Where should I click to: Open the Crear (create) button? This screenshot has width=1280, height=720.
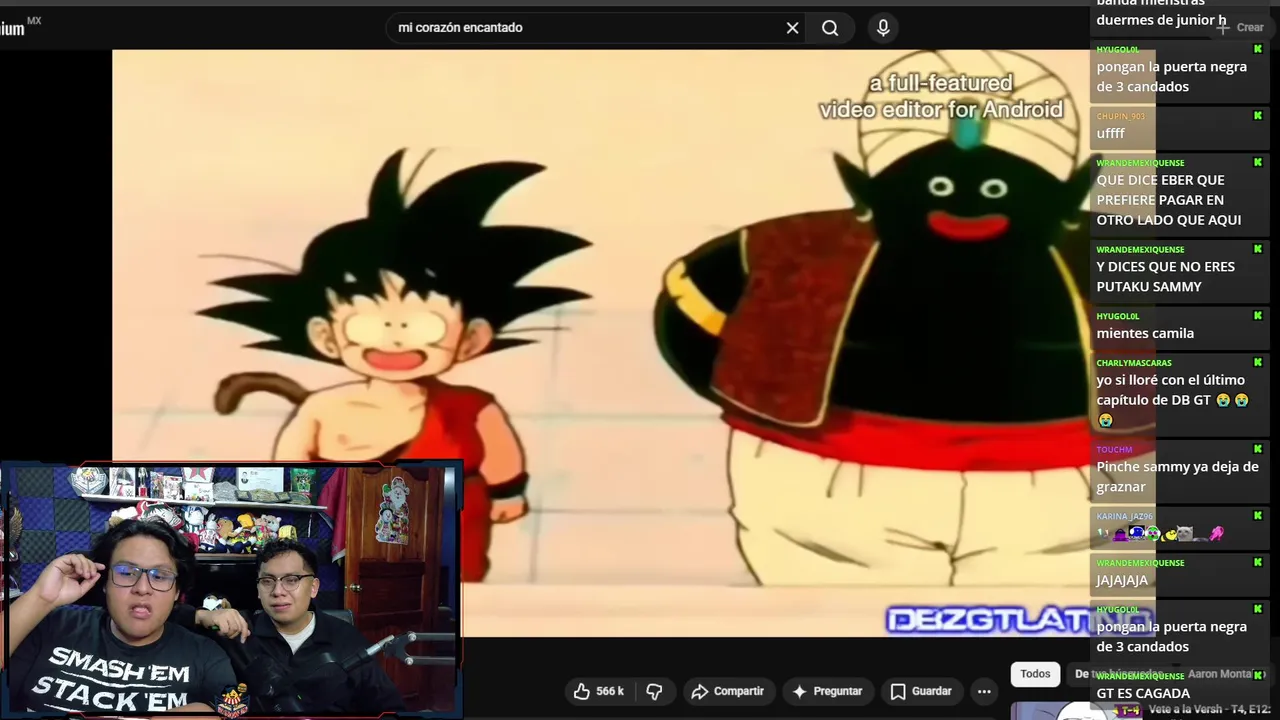[x=1240, y=27]
